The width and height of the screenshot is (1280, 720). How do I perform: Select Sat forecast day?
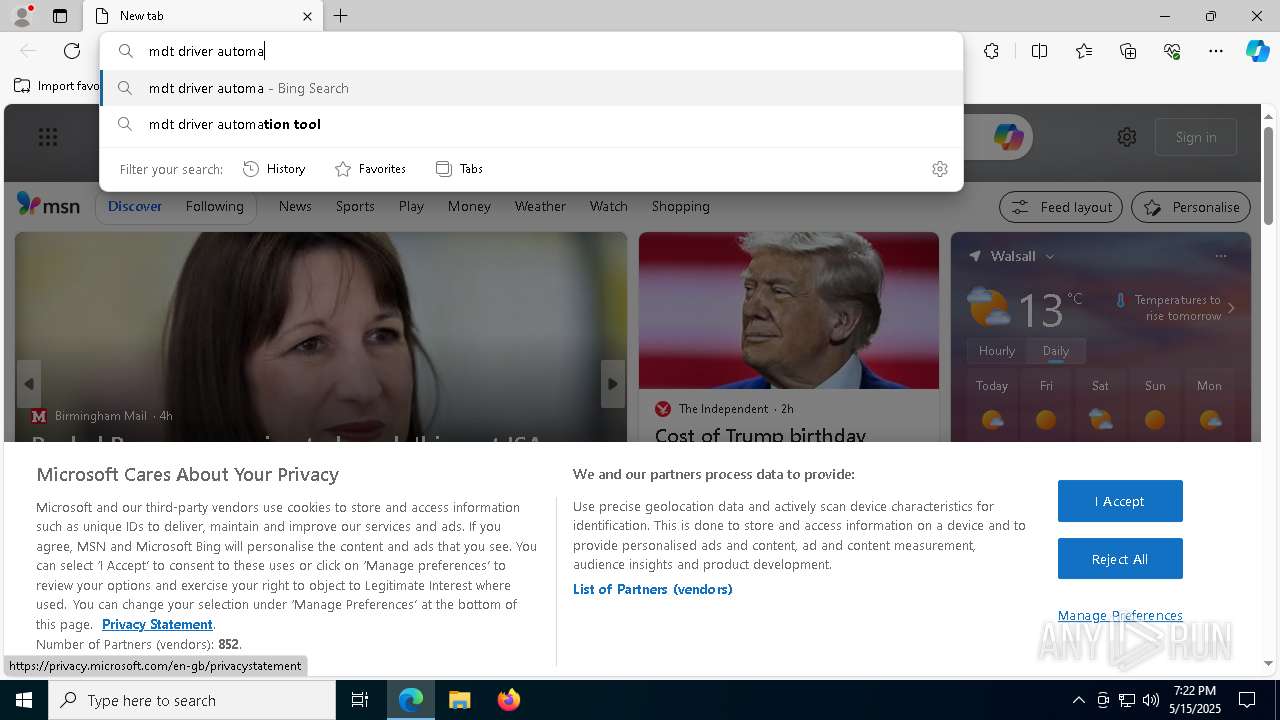coord(1100,405)
